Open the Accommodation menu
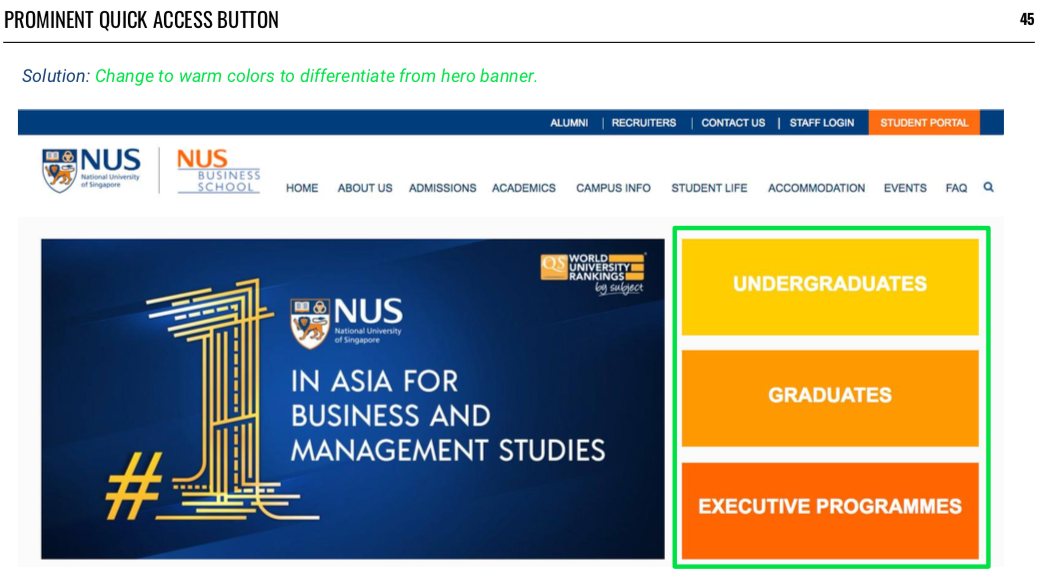1040x587 pixels. pyautogui.click(x=816, y=188)
